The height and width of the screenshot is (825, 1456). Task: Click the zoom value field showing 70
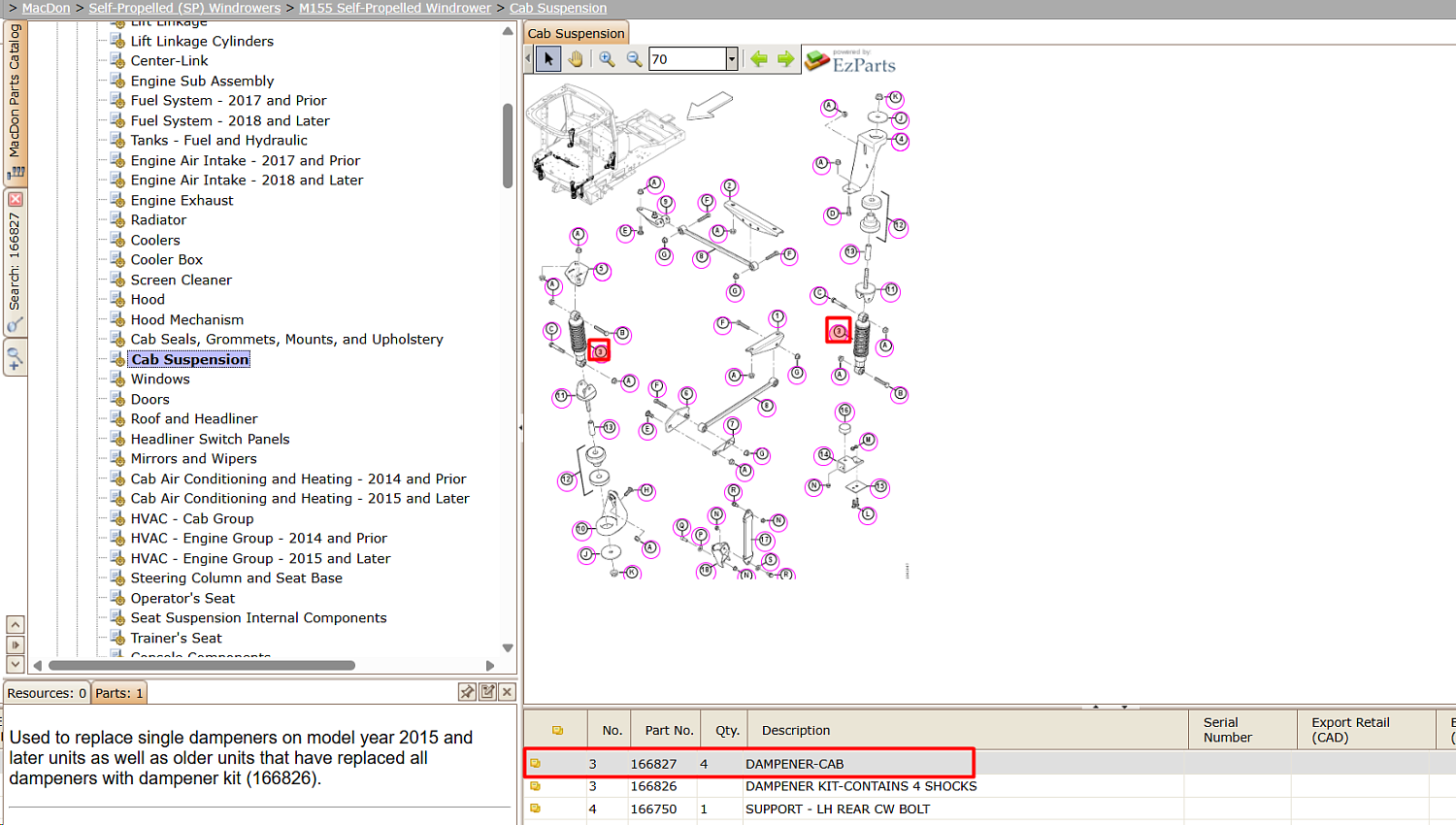coord(687,59)
